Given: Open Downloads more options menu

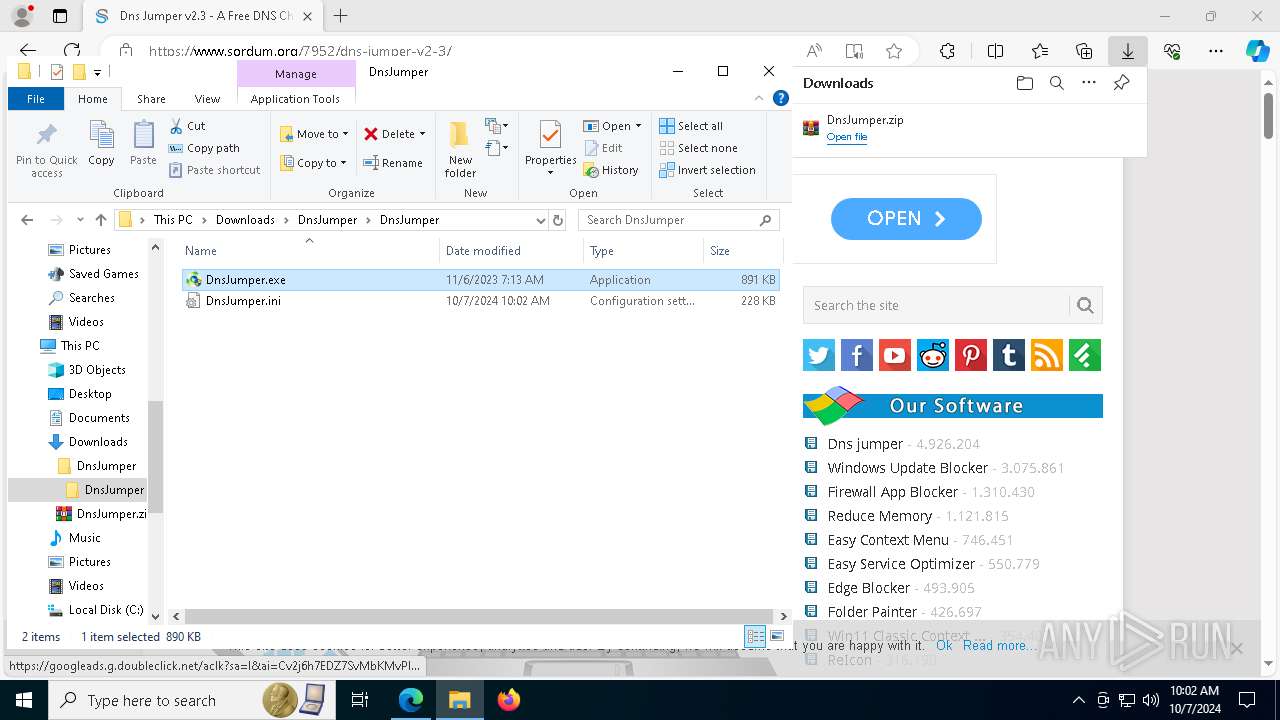Looking at the screenshot, I should tap(1088, 83).
